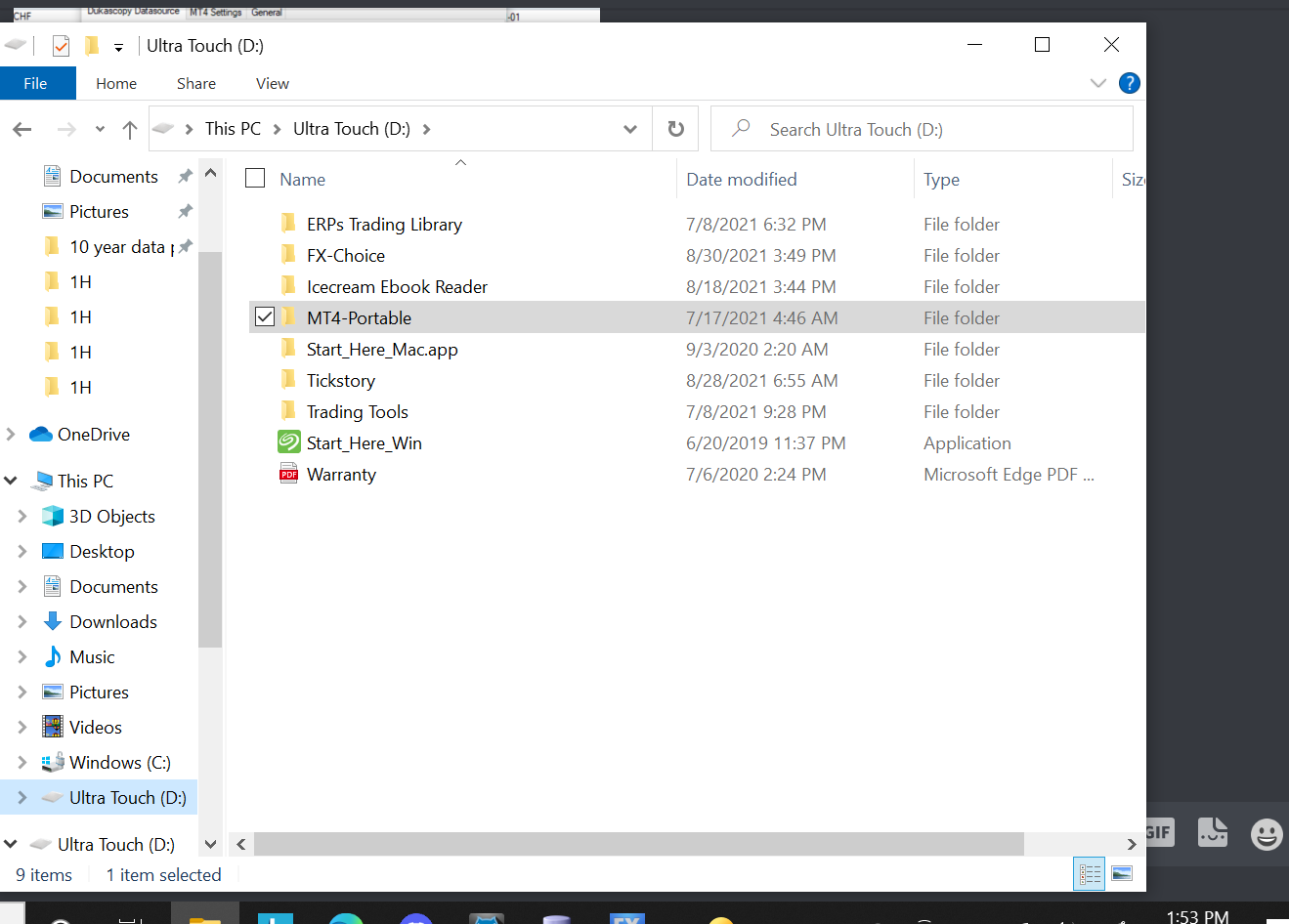This screenshot has height=924, width=1289.
Task: Sort by the Type column header
Action: (942, 180)
